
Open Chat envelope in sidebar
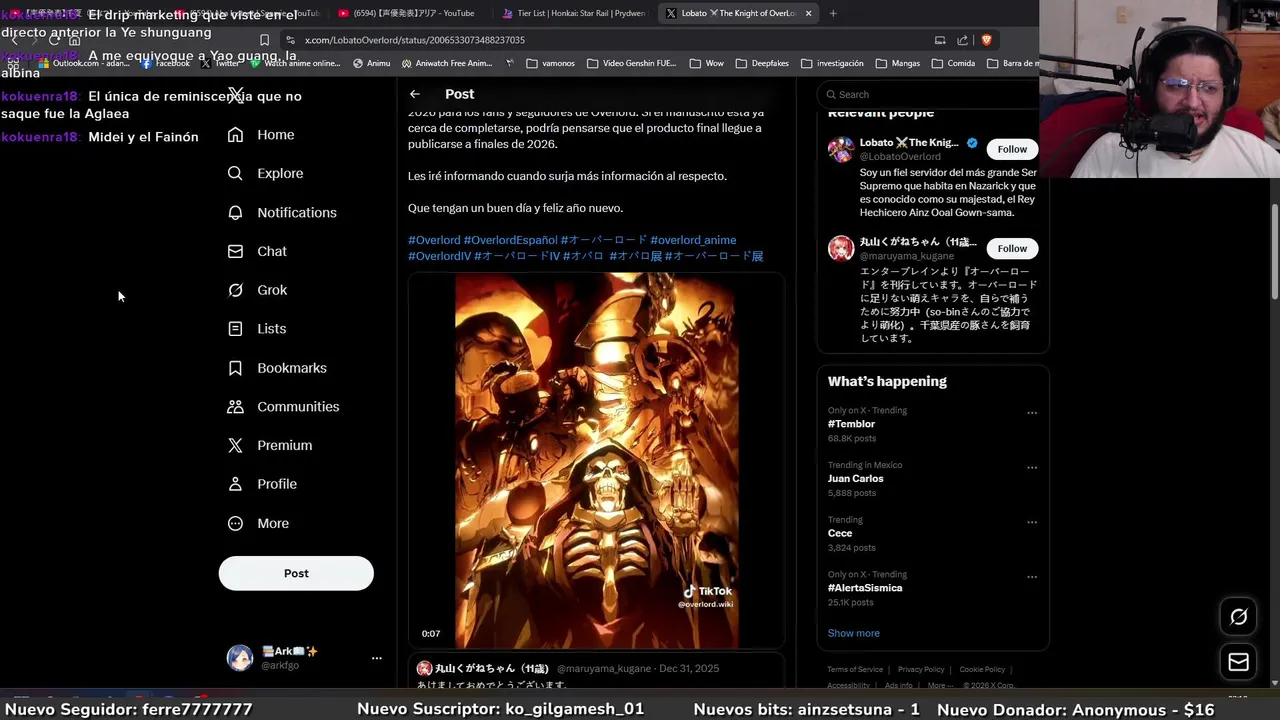257,251
